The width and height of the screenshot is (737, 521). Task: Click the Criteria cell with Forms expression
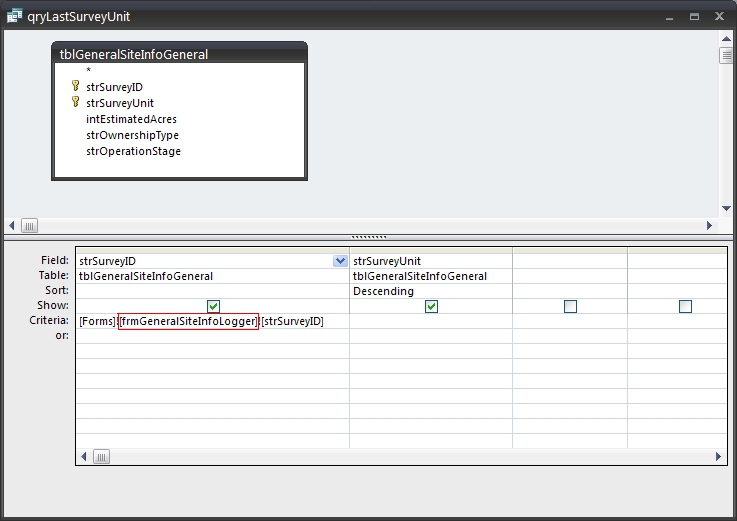pyautogui.click(x=212, y=321)
